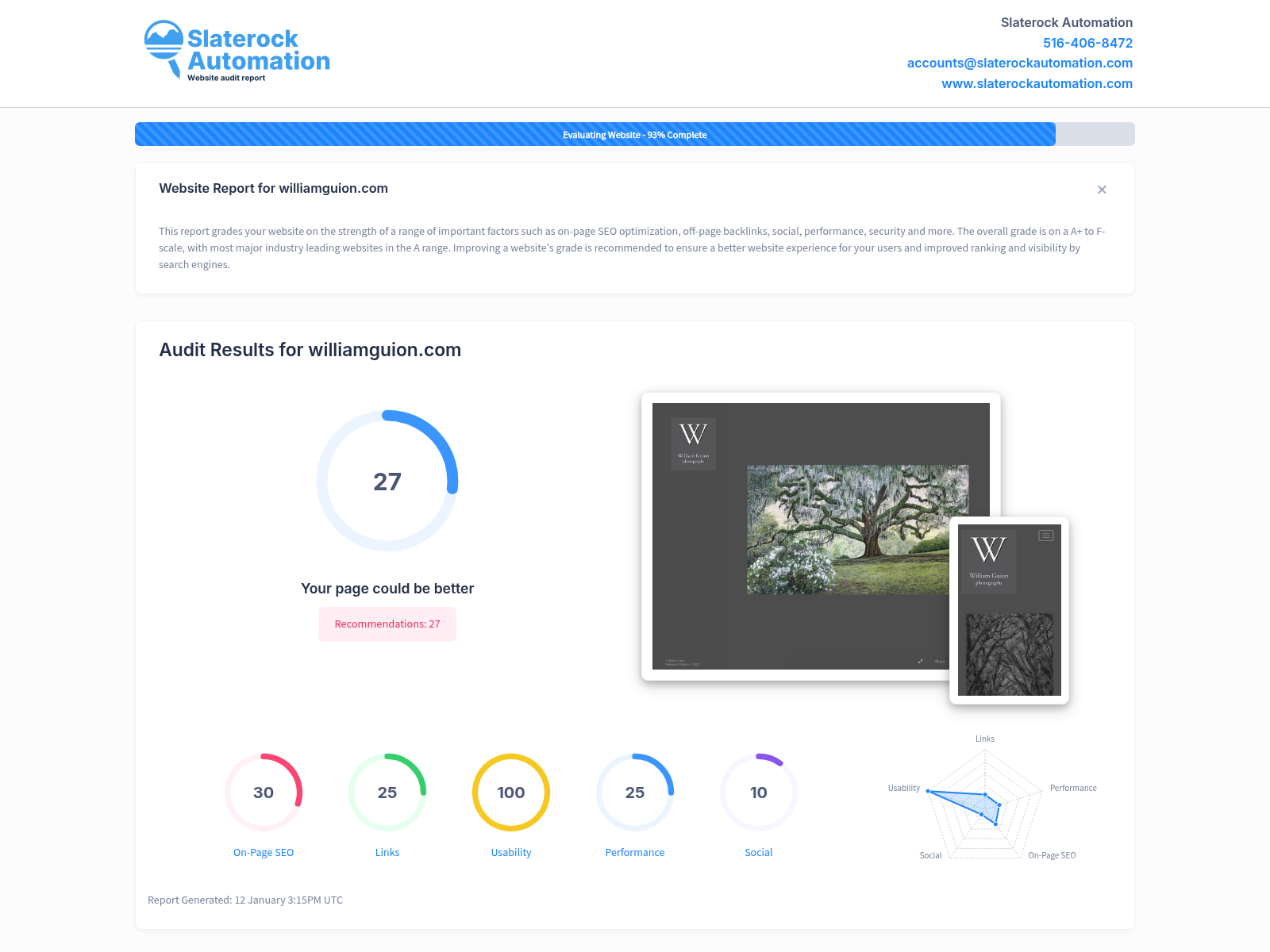This screenshot has width=1270, height=952.
Task: Click the overall score gauge showing 27
Action: [x=387, y=481]
